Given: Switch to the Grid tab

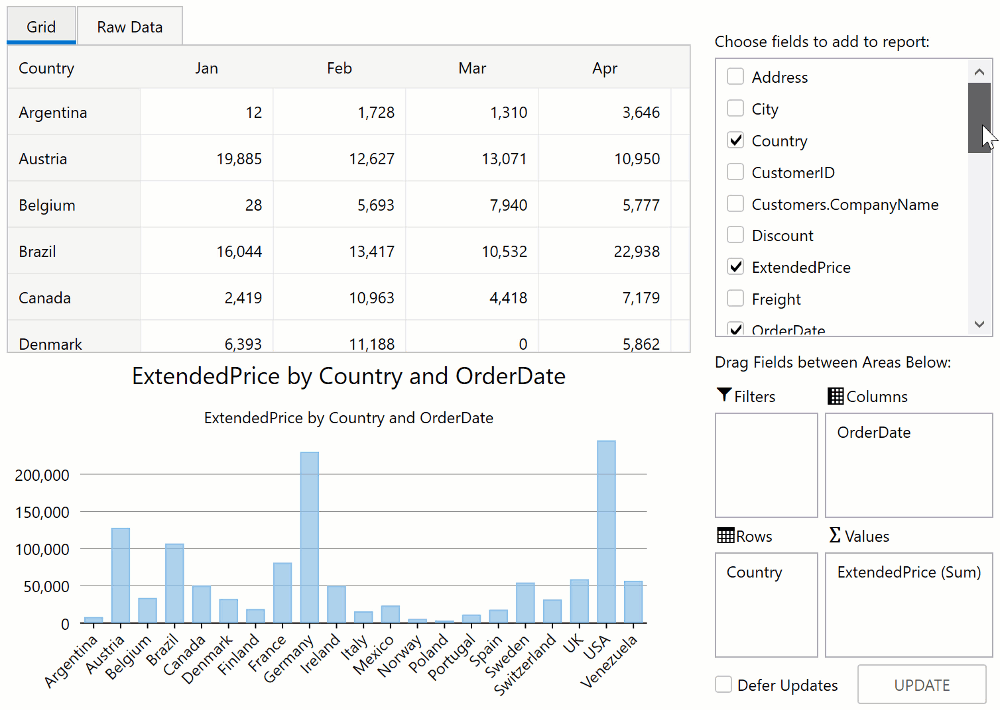Looking at the screenshot, I should 41,26.
